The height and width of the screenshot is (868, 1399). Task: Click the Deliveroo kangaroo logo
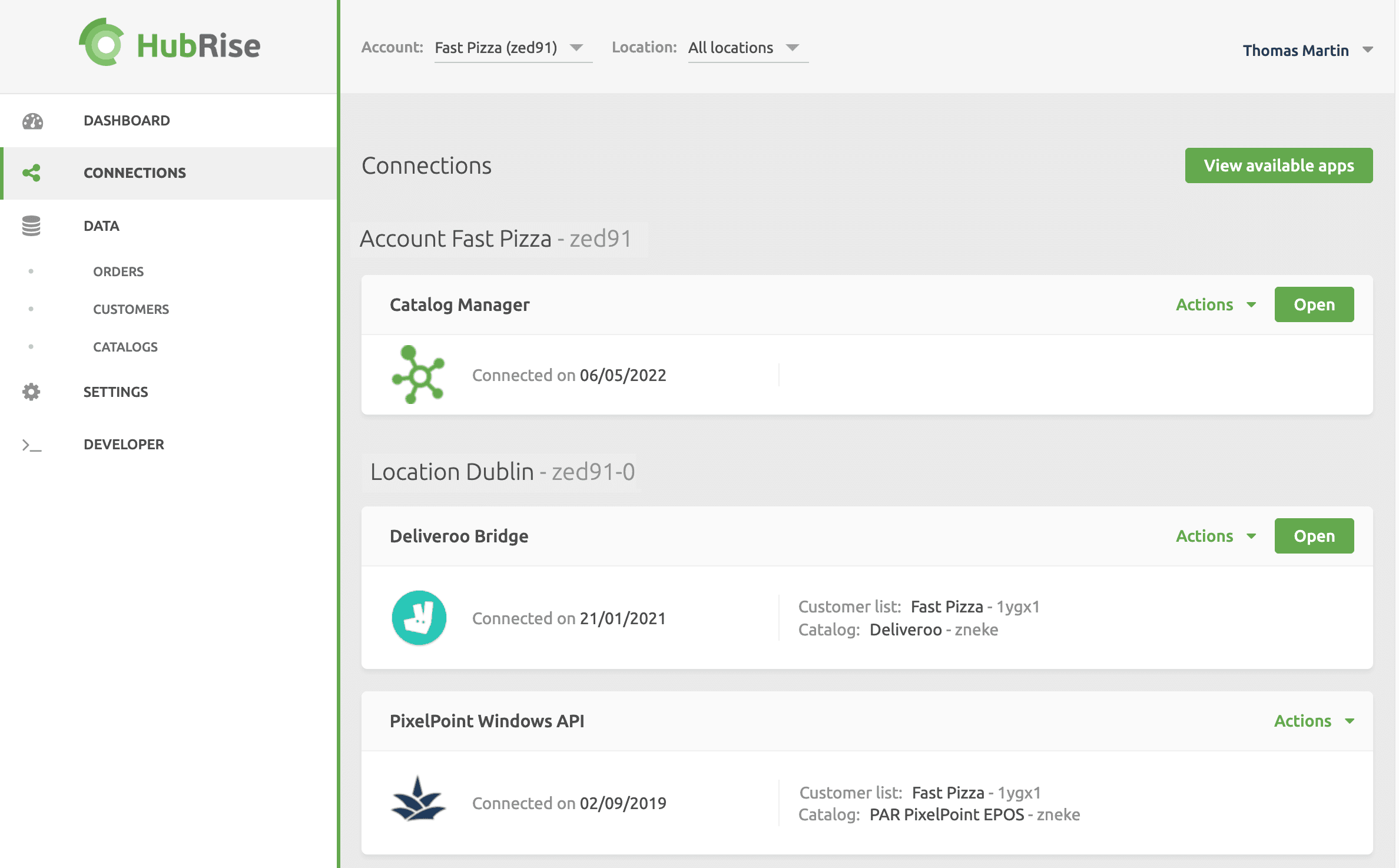point(419,618)
